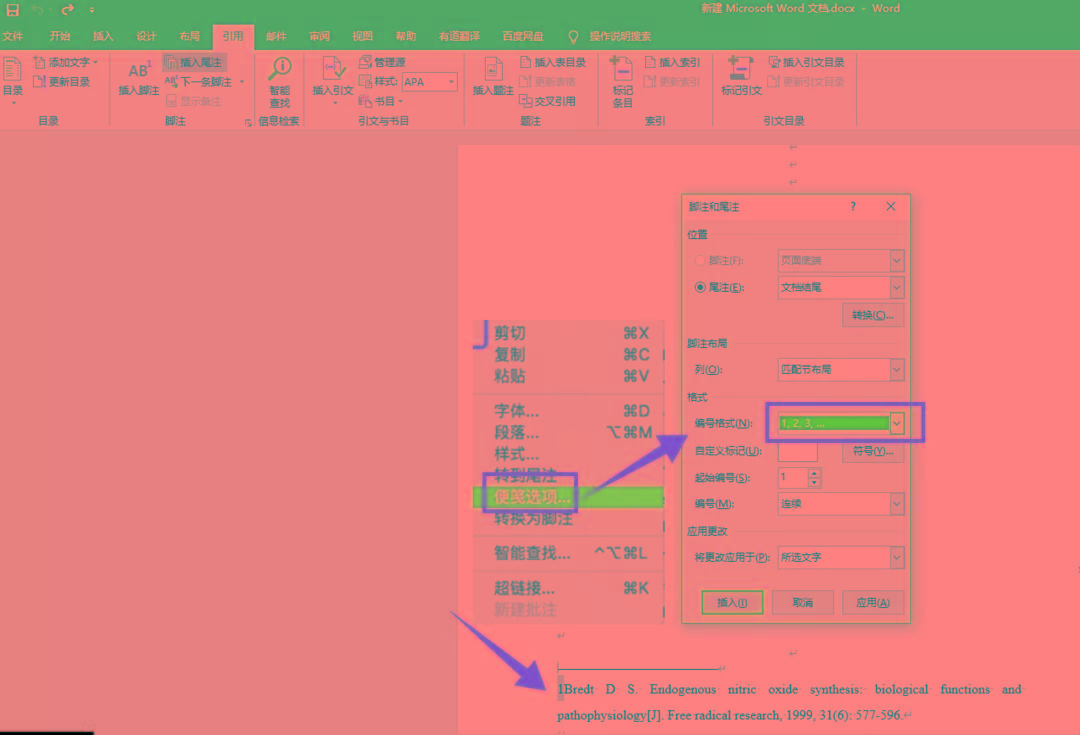
Task: Expand the 下一条脚注 dropdown arrow
Action: [x=242, y=81]
